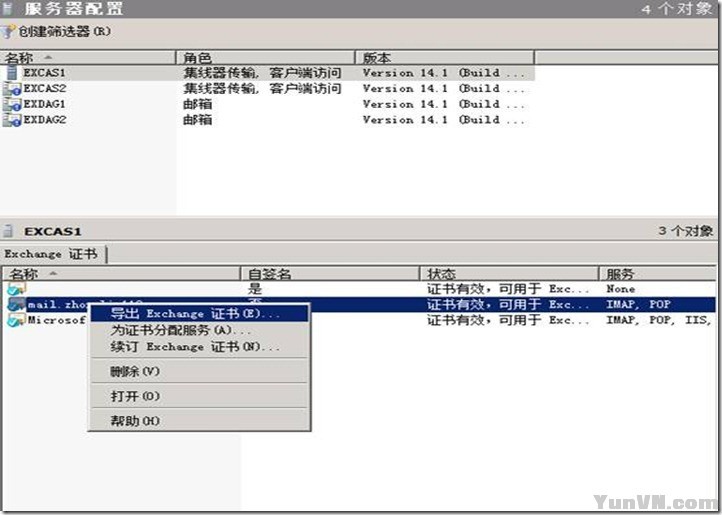Sort certificates by 服务 column header
The width and height of the screenshot is (722, 515).
[658, 274]
